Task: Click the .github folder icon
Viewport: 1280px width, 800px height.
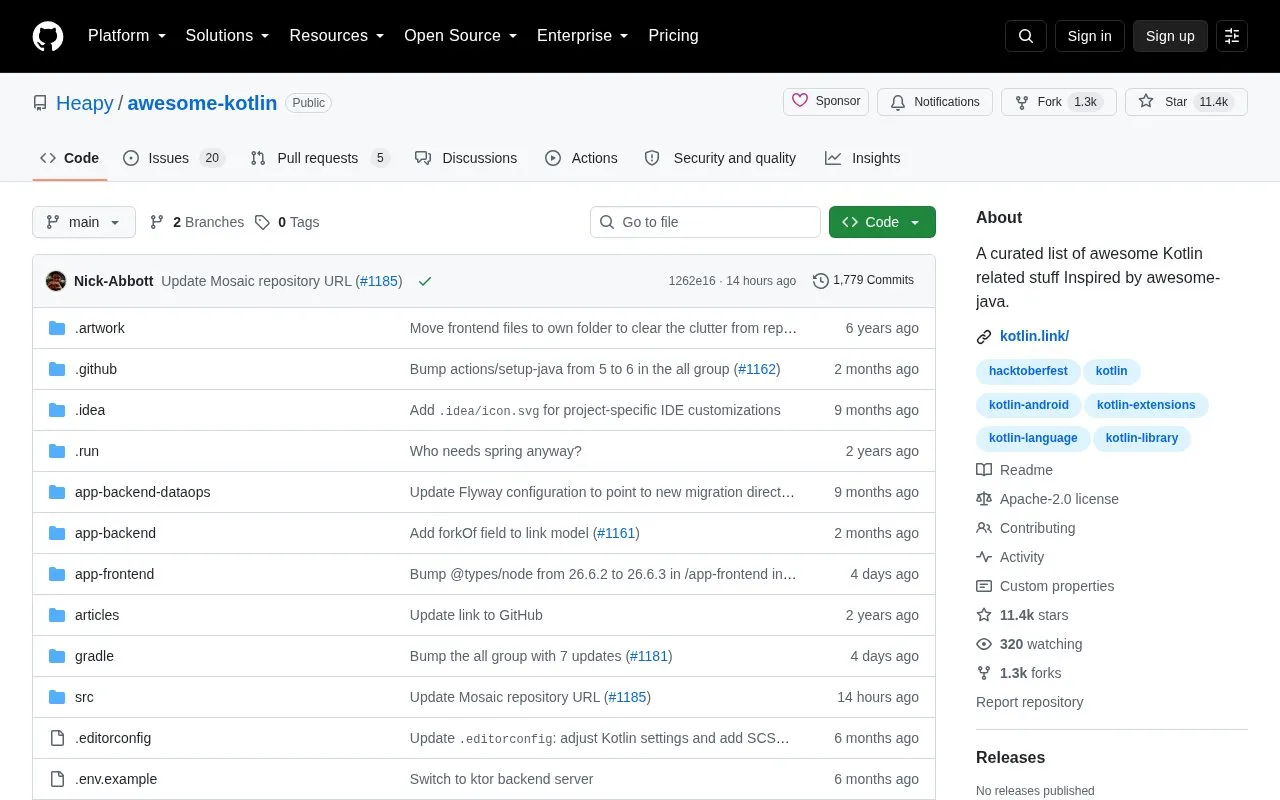Action: pos(57,369)
